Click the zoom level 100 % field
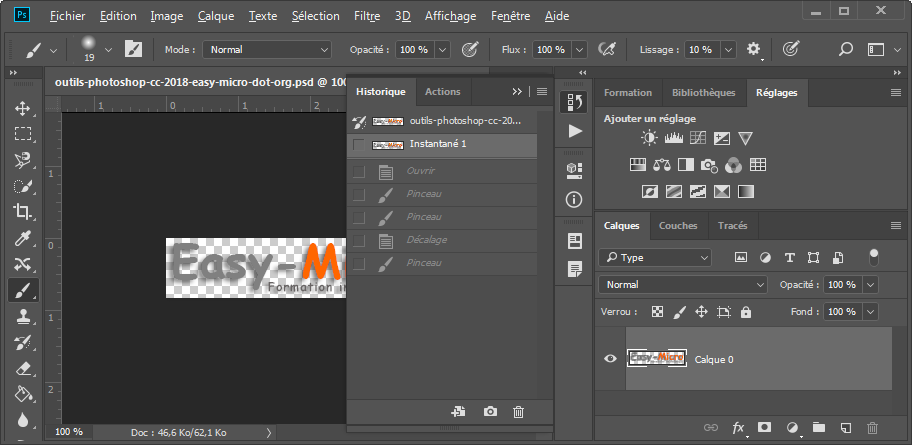The height and width of the screenshot is (445, 912). pos(69,432)
